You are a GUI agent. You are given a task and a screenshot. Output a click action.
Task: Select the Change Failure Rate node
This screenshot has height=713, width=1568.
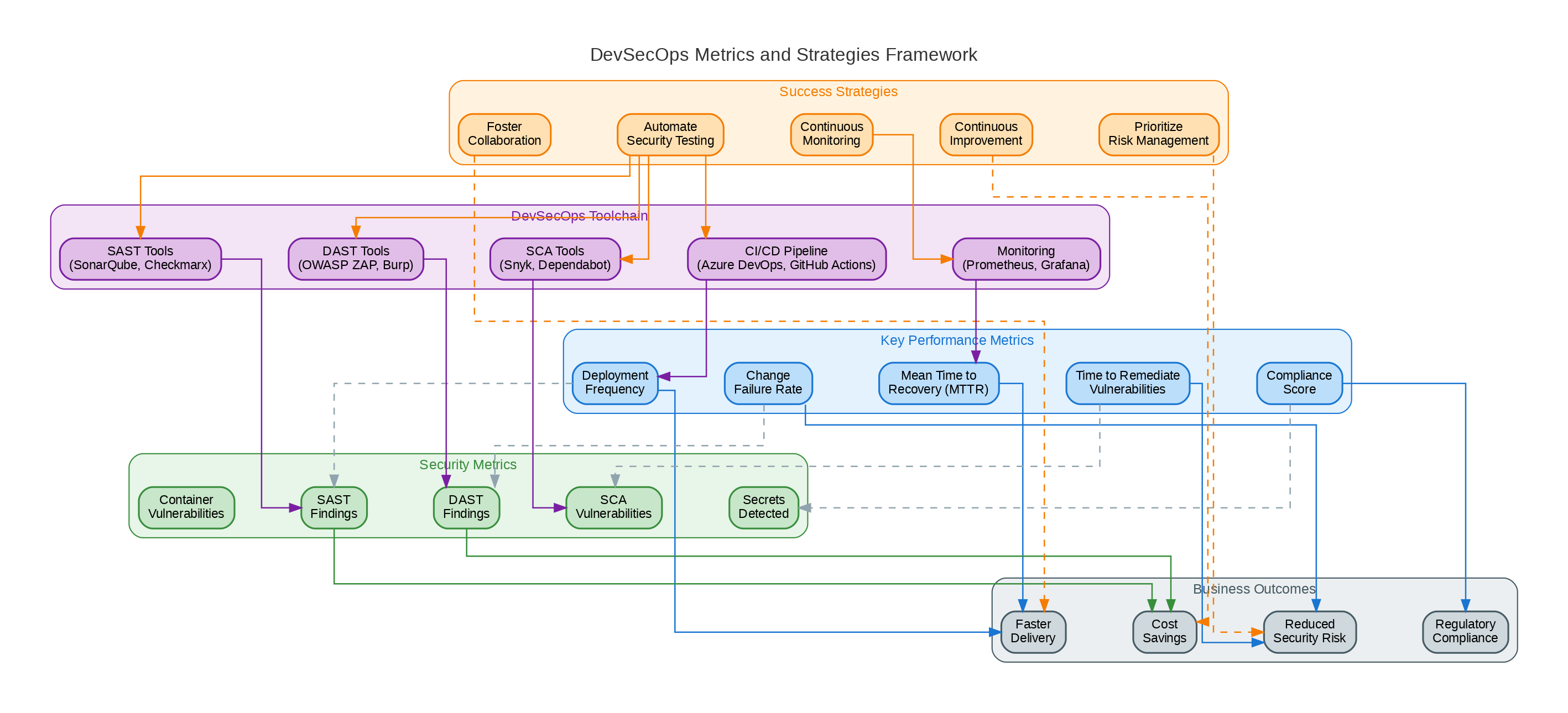pyautogui.click(x=768, y=382)
